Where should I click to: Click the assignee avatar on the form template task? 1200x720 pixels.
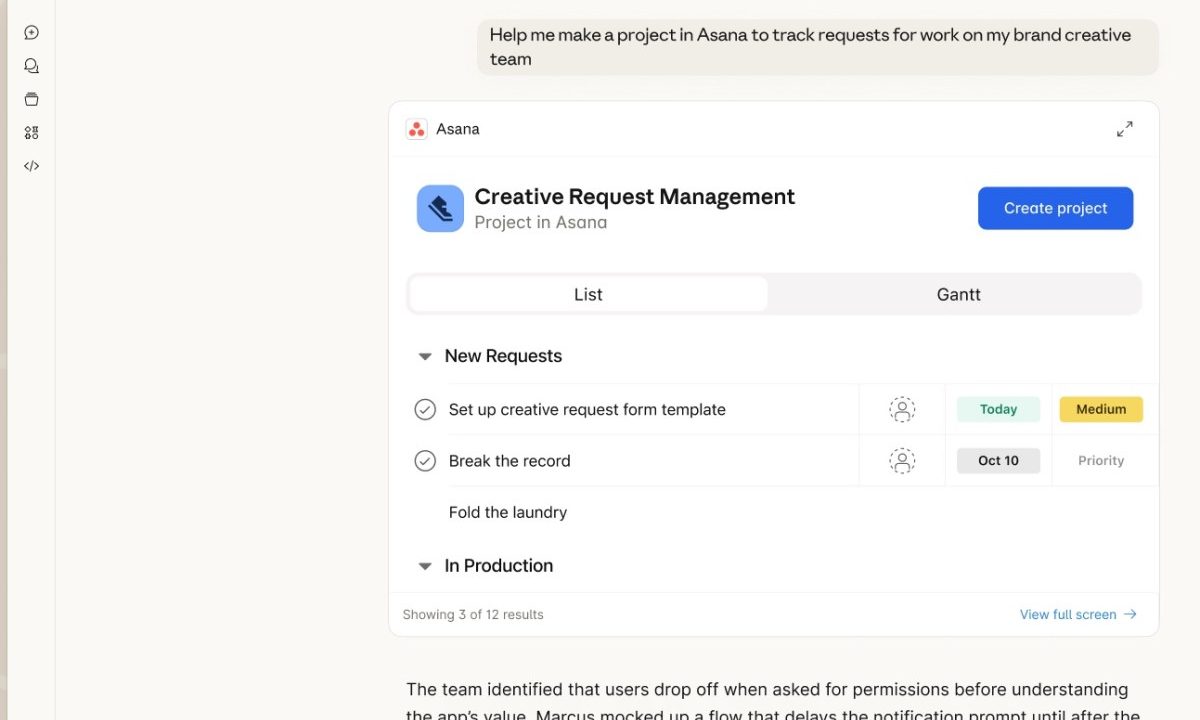tap(901, 409)
